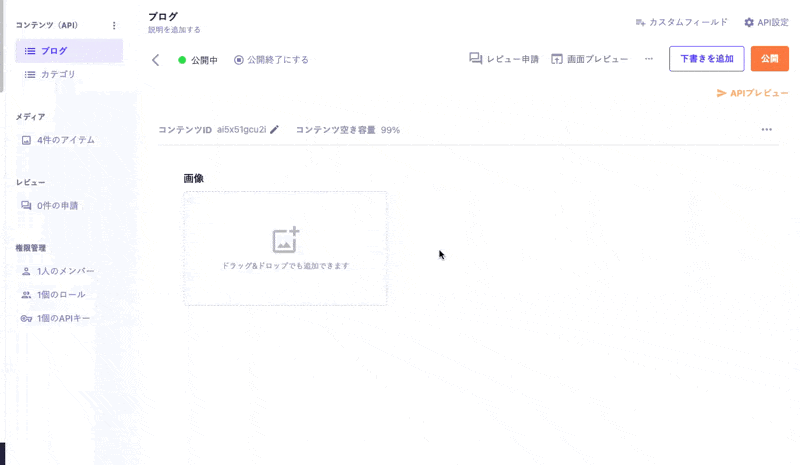
Task: Open the media list 4件のアイテム
Action: tap(58, 140)
